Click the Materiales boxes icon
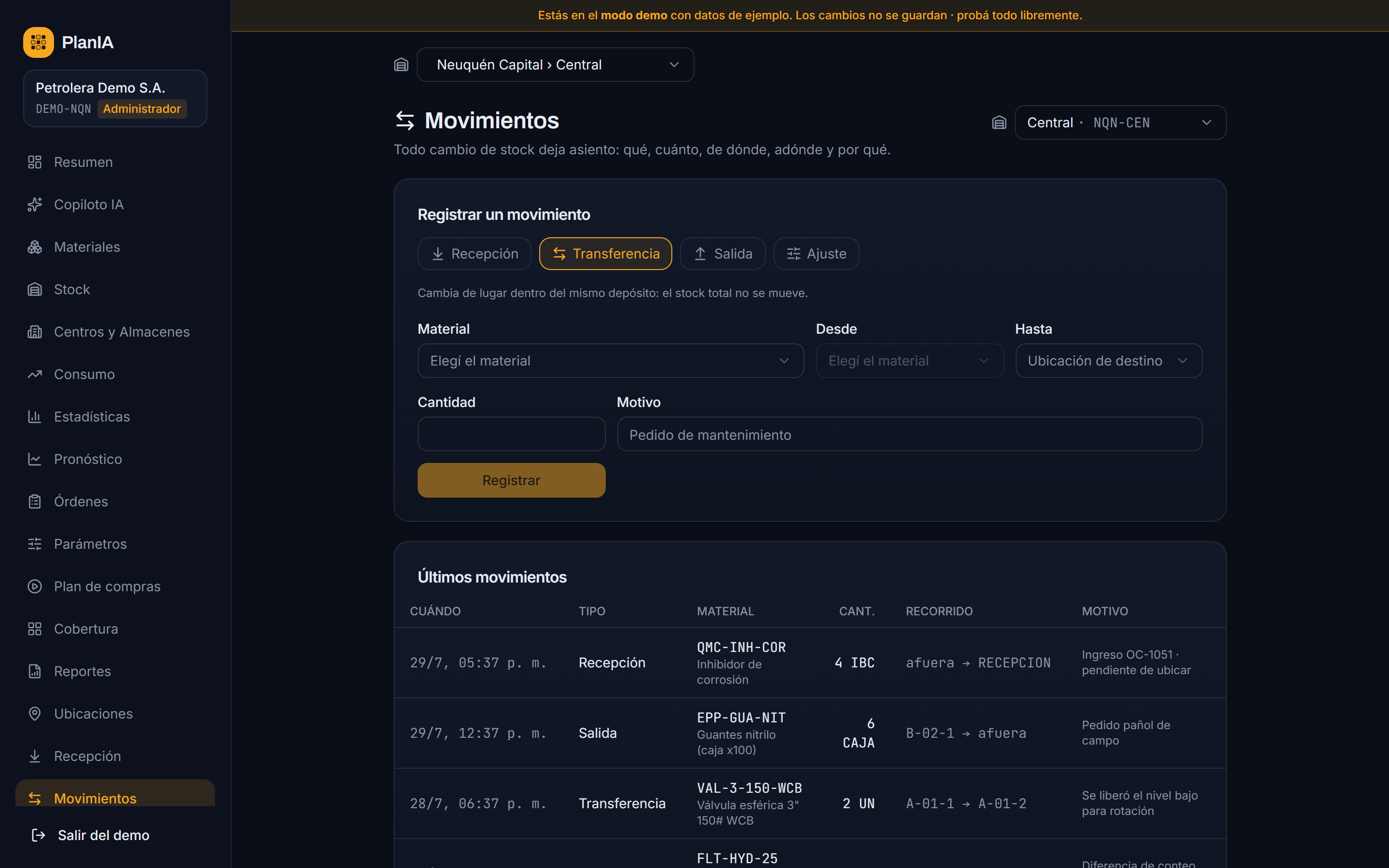 pyautogui.click(x=34, y=247)
